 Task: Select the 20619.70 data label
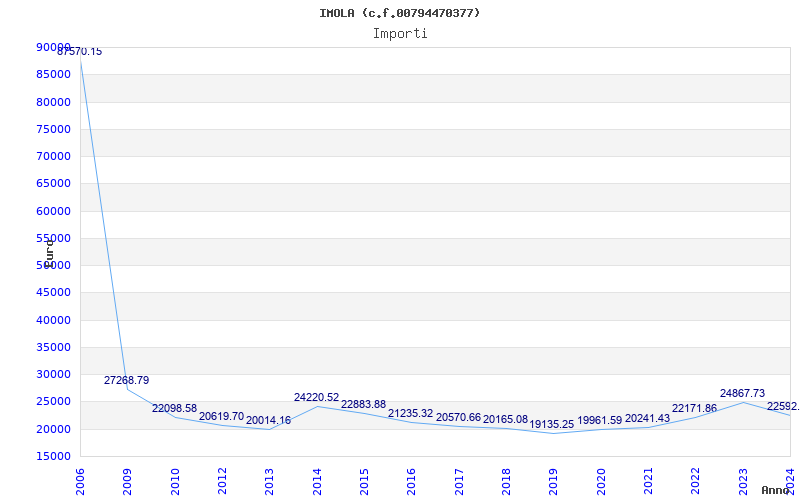221,416
